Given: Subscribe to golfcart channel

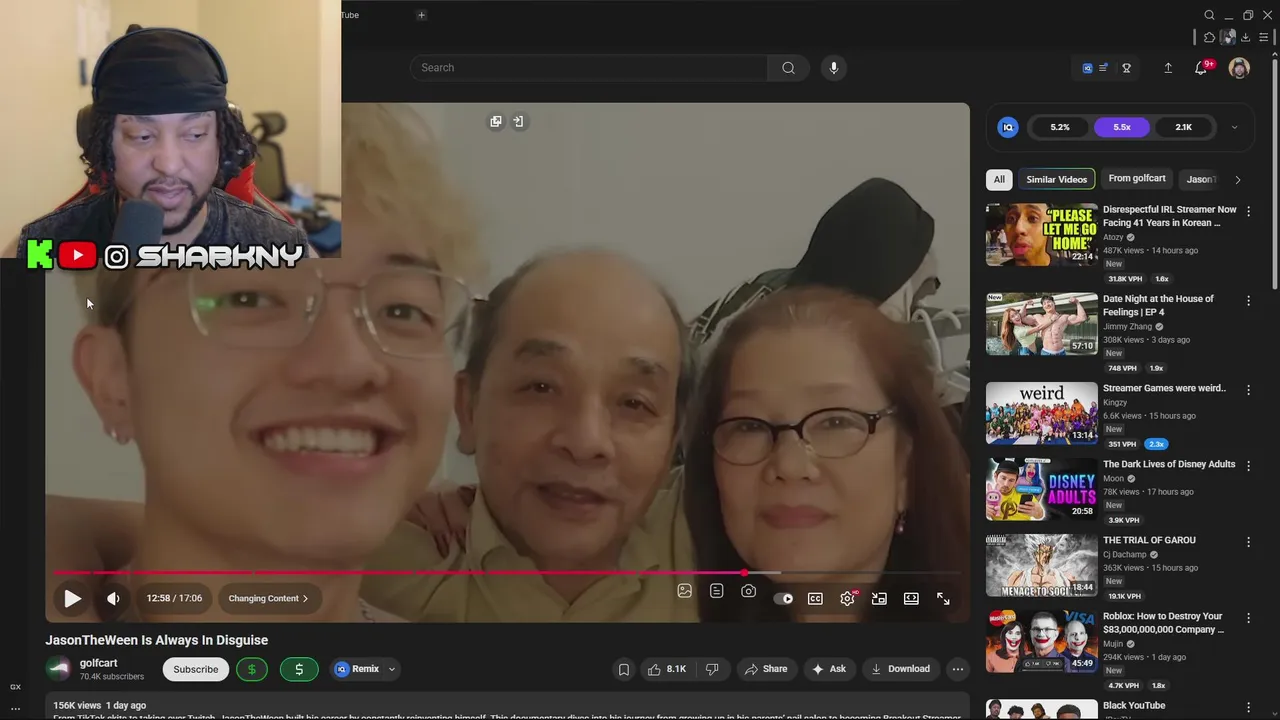Looking at the screenshot, I should (x=196, y=669).
